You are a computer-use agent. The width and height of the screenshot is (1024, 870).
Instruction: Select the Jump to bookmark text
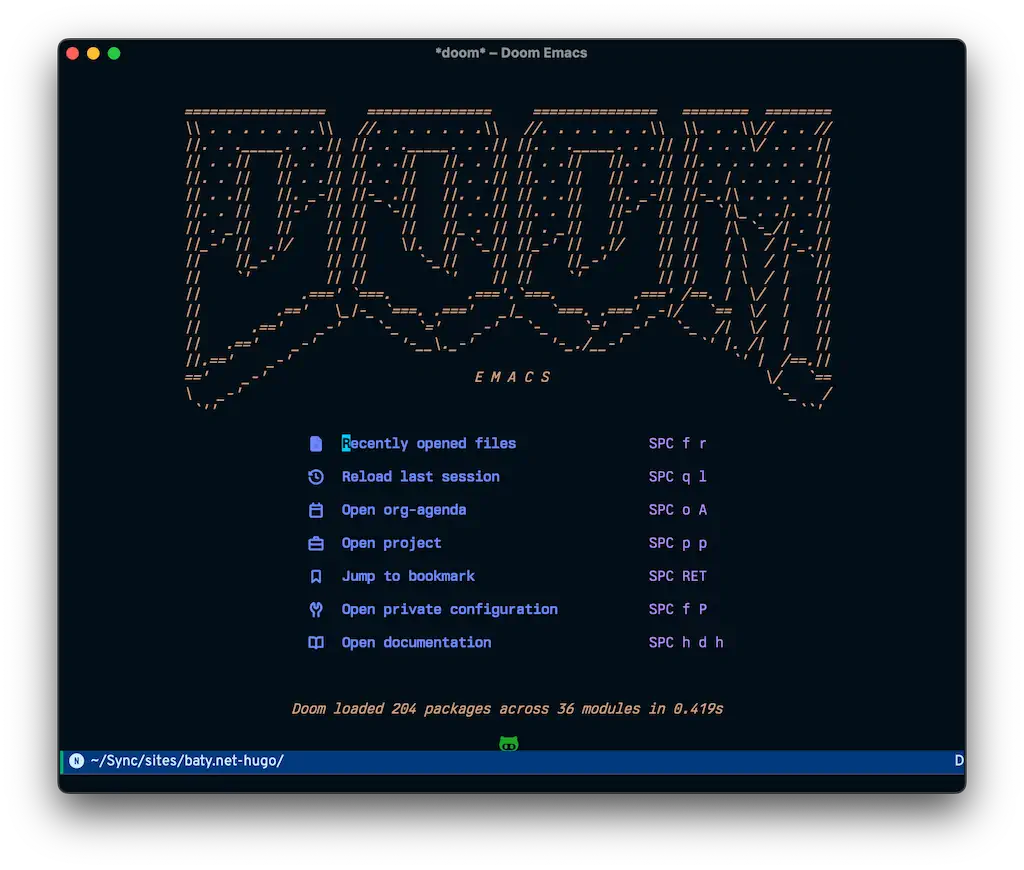tap(408, 576)
